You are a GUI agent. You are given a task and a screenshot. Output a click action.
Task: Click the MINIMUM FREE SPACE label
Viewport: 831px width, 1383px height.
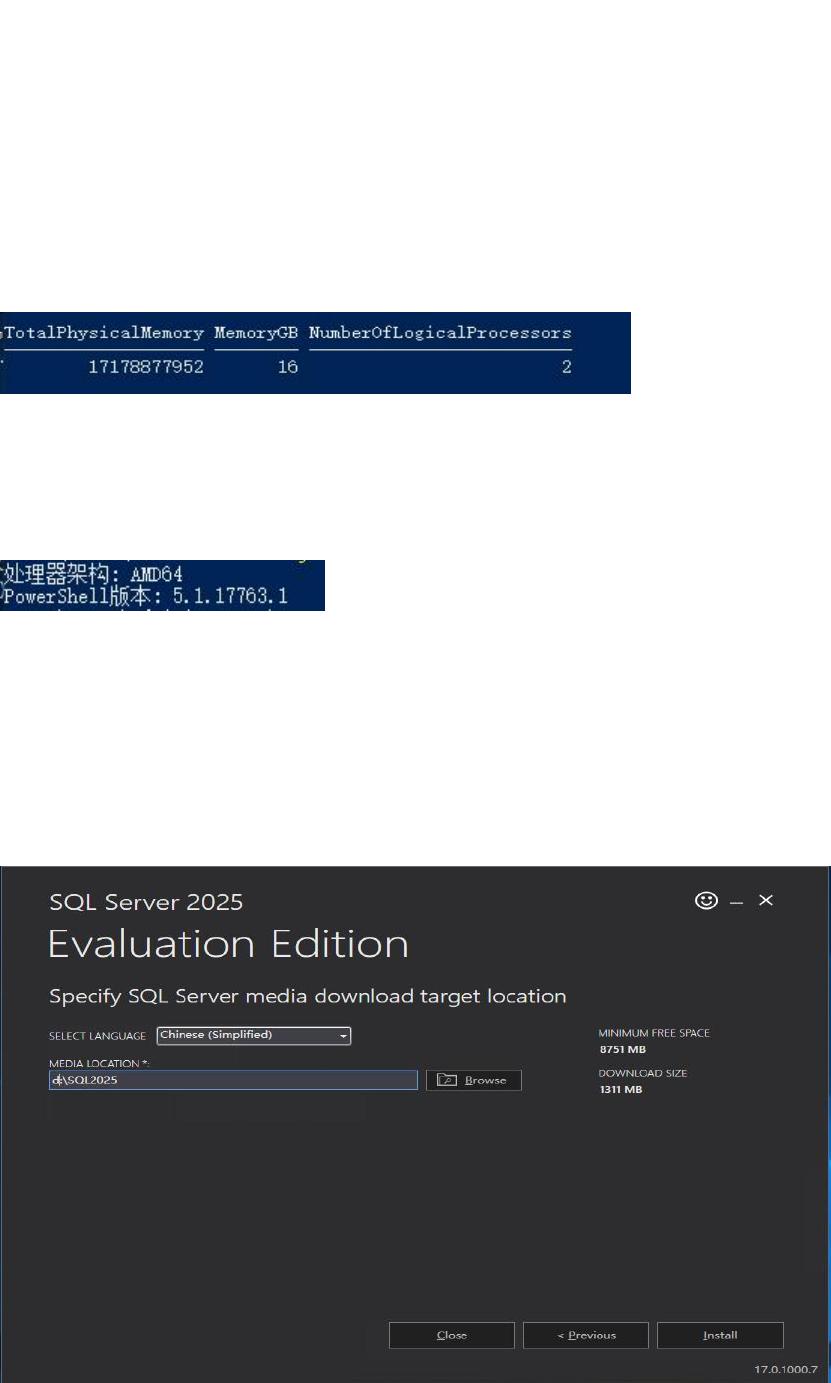[654, 1033]
